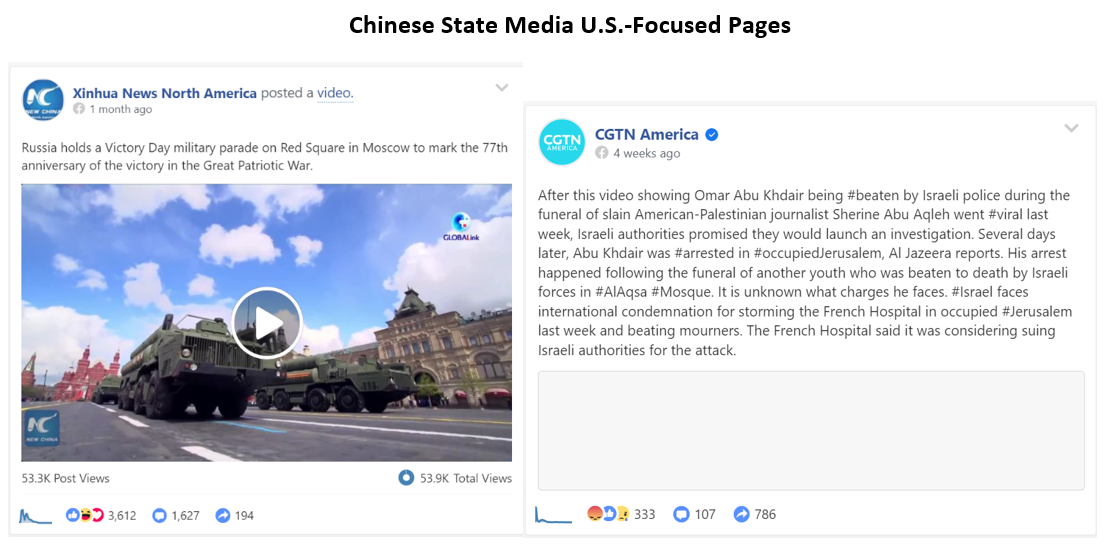This screenshot has width=1104, height=549.
Task: Open the Xinhua News North America page link
Action: 165,93
